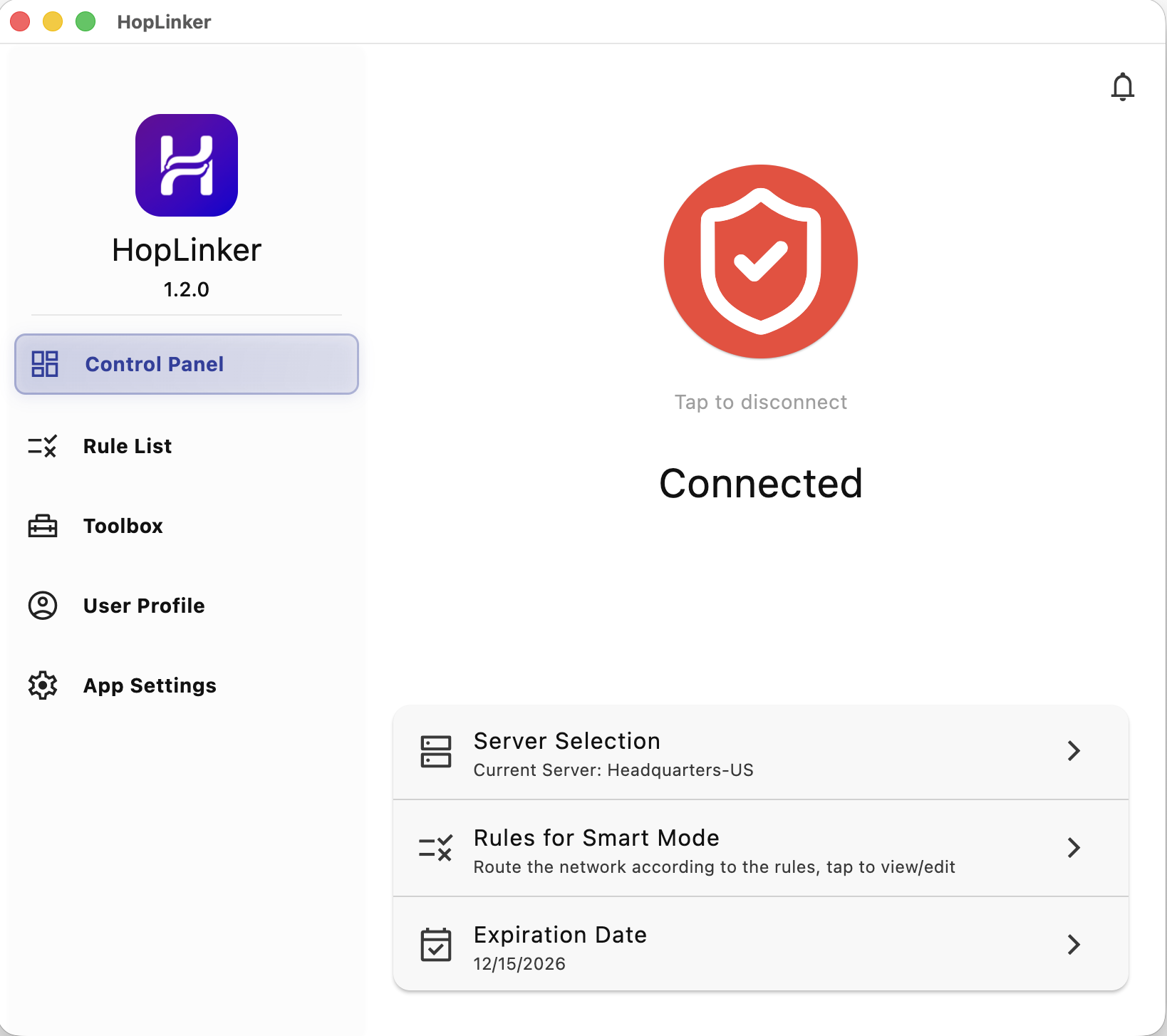Click the HopLinker app logo
1167x1036 pixels.
point(186,165)
